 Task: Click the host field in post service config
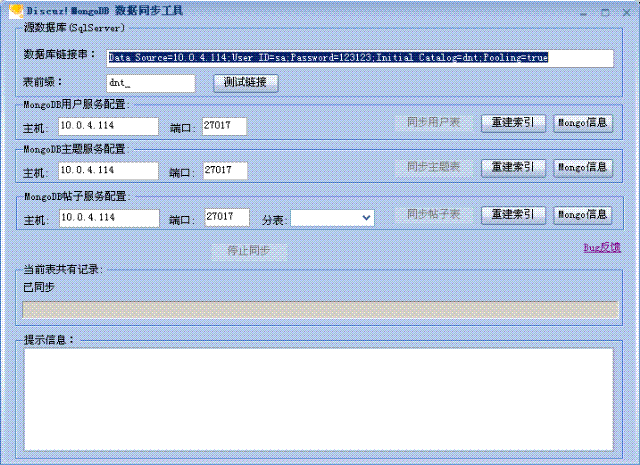point(109,218)
